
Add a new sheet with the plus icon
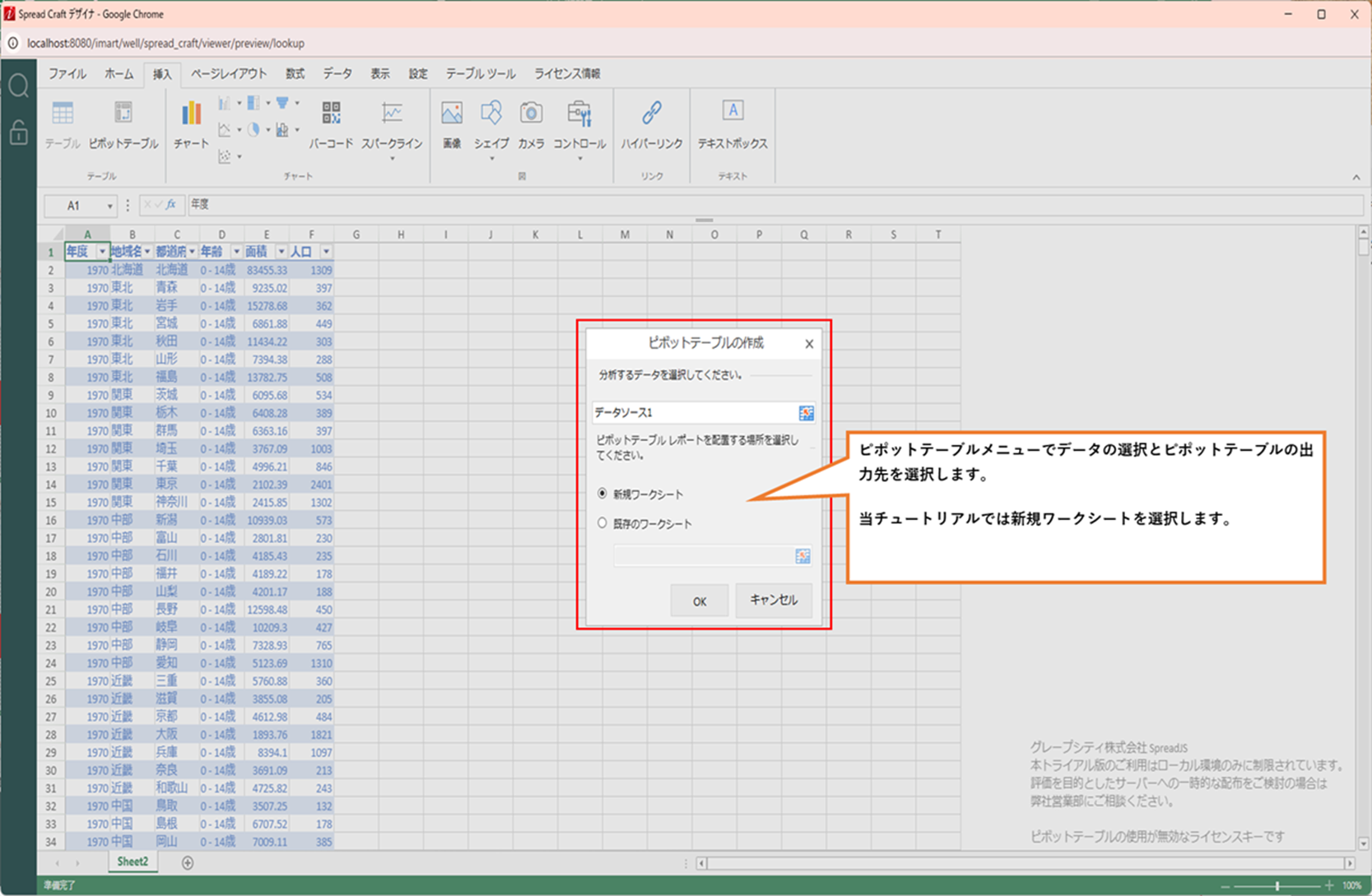[x=188, y=862]
